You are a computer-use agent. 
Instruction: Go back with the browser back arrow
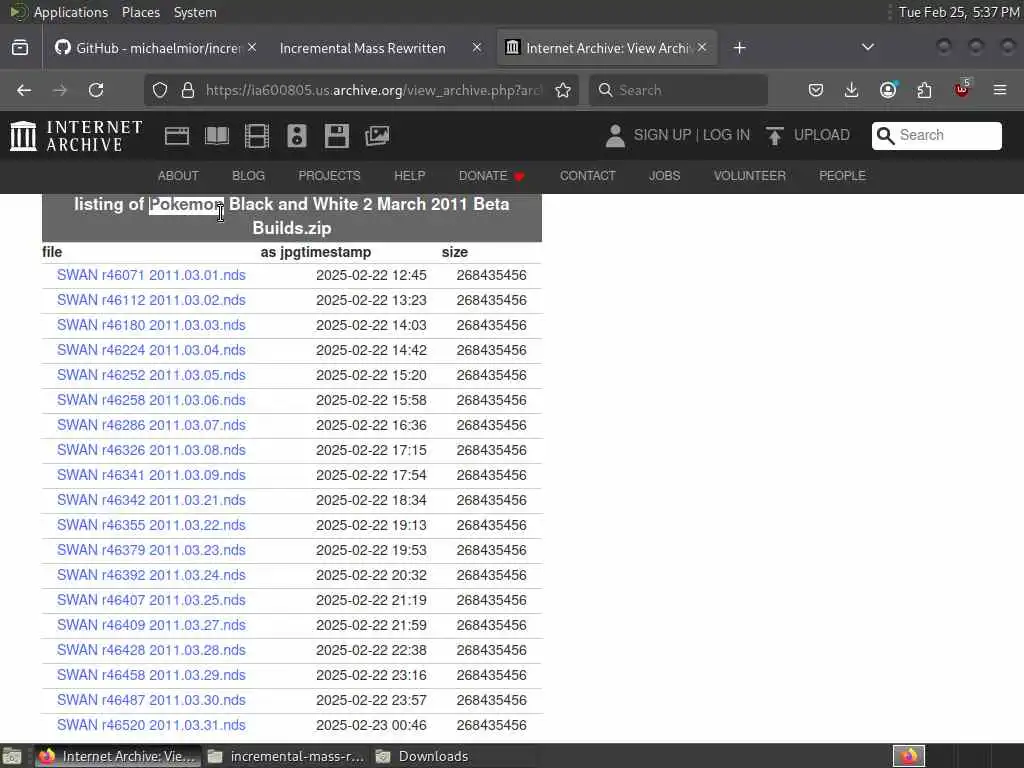(x=24, y=90)
